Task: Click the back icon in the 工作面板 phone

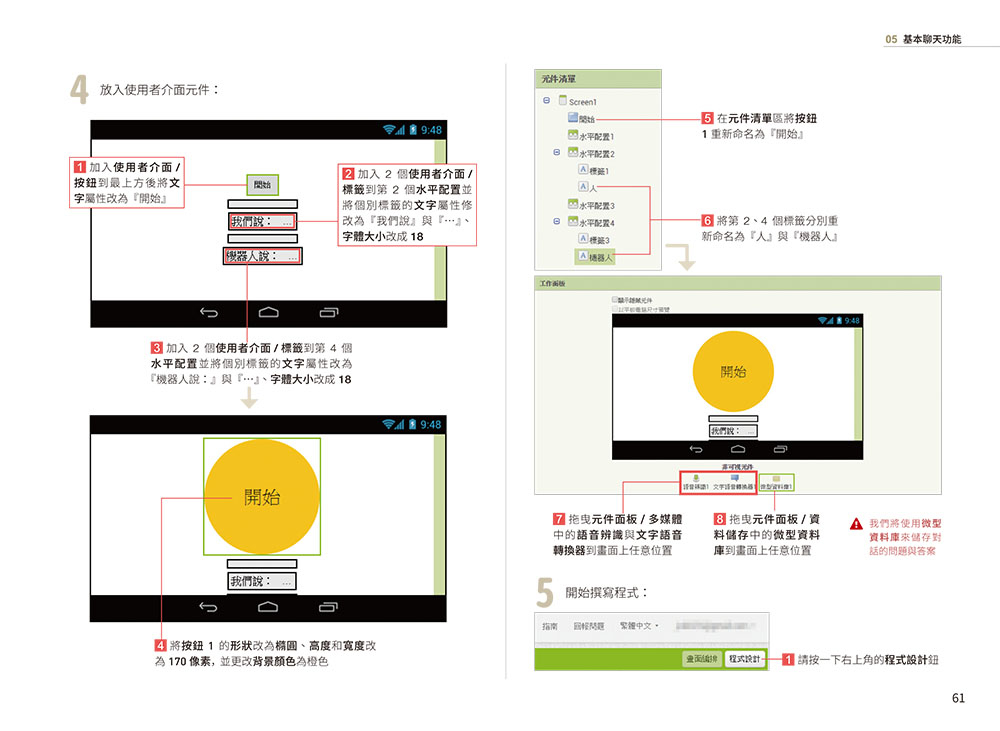Action: 696,449
